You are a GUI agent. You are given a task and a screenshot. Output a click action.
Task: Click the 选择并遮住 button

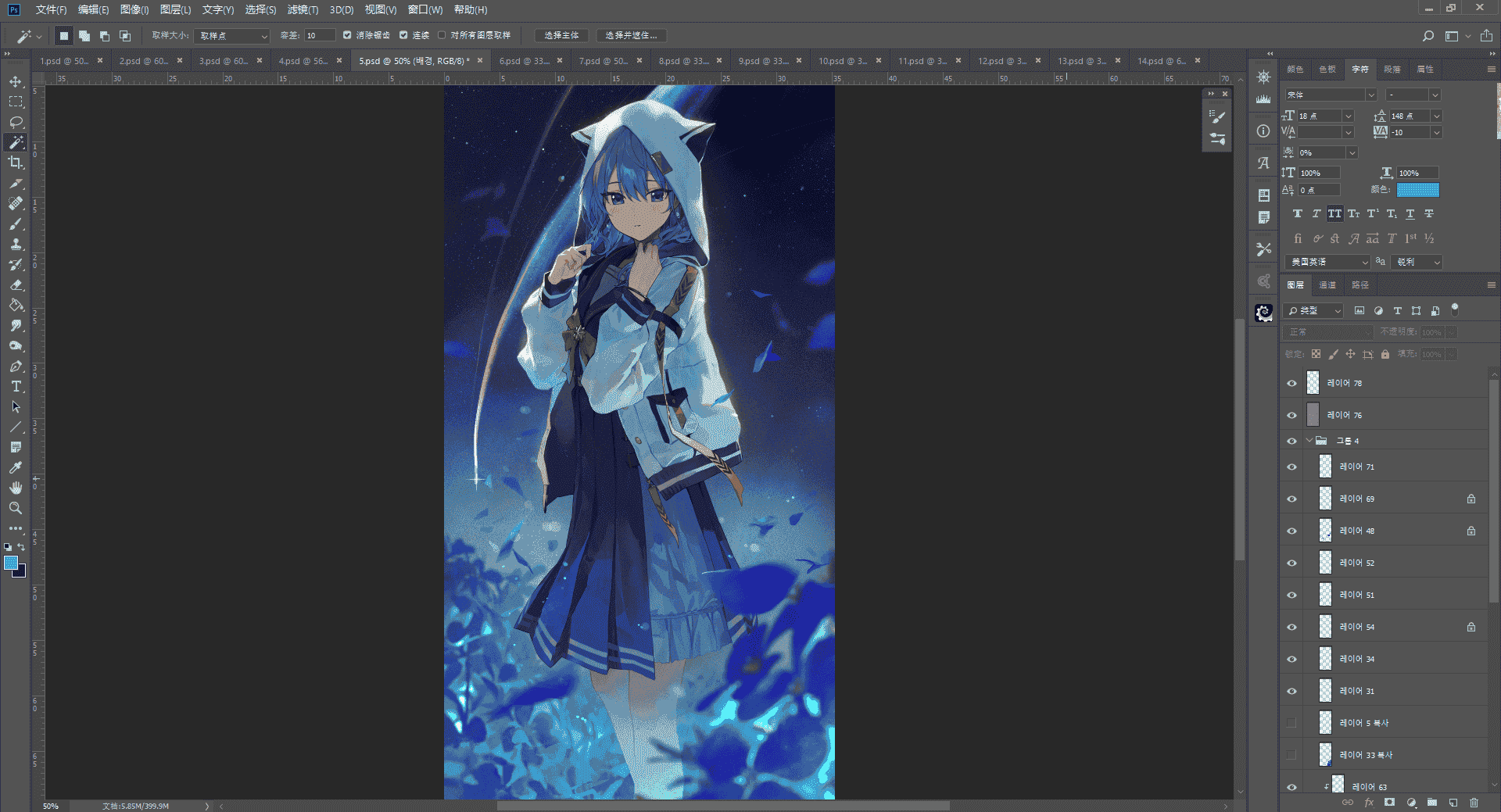point(631,35)
